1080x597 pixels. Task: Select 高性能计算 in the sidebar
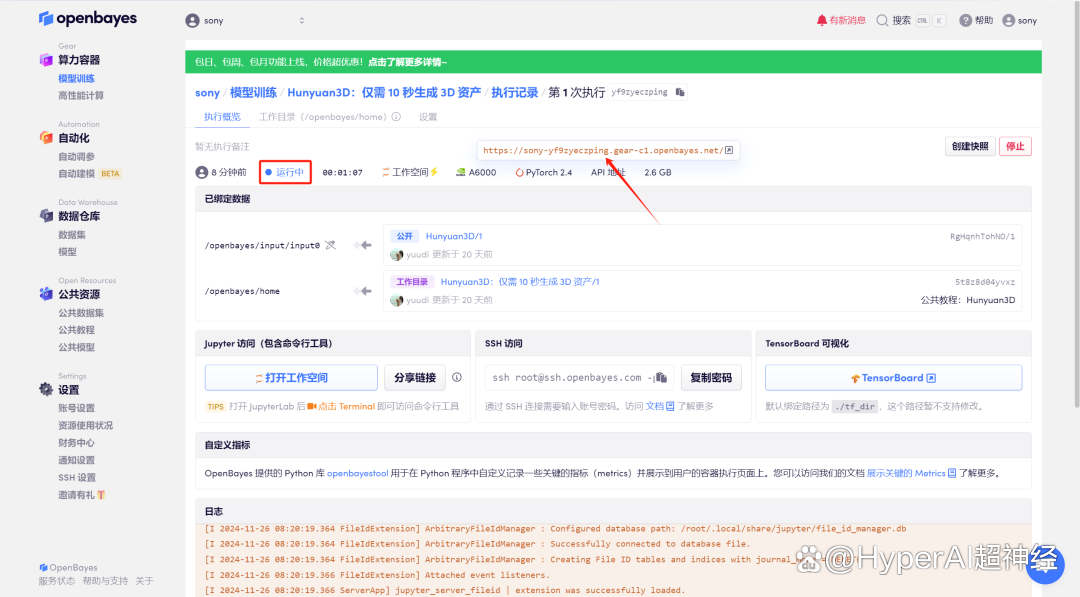[x=81, y=96]
